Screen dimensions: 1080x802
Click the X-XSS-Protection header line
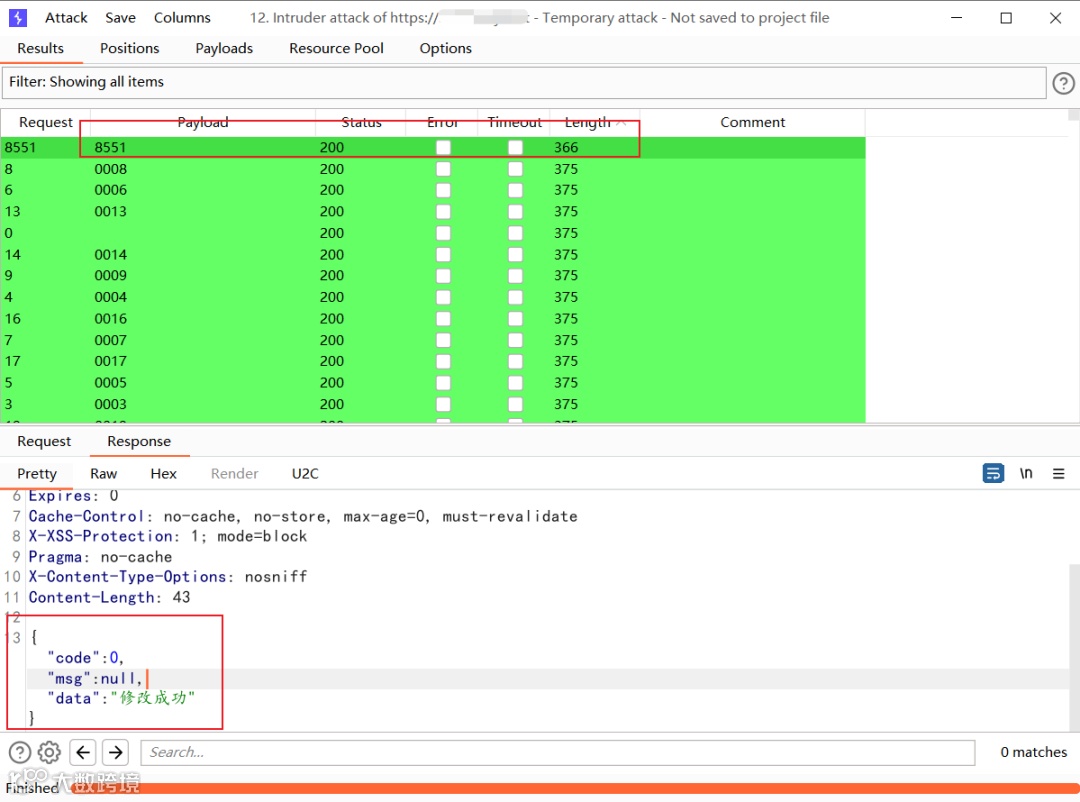click(x=167, y=536)
